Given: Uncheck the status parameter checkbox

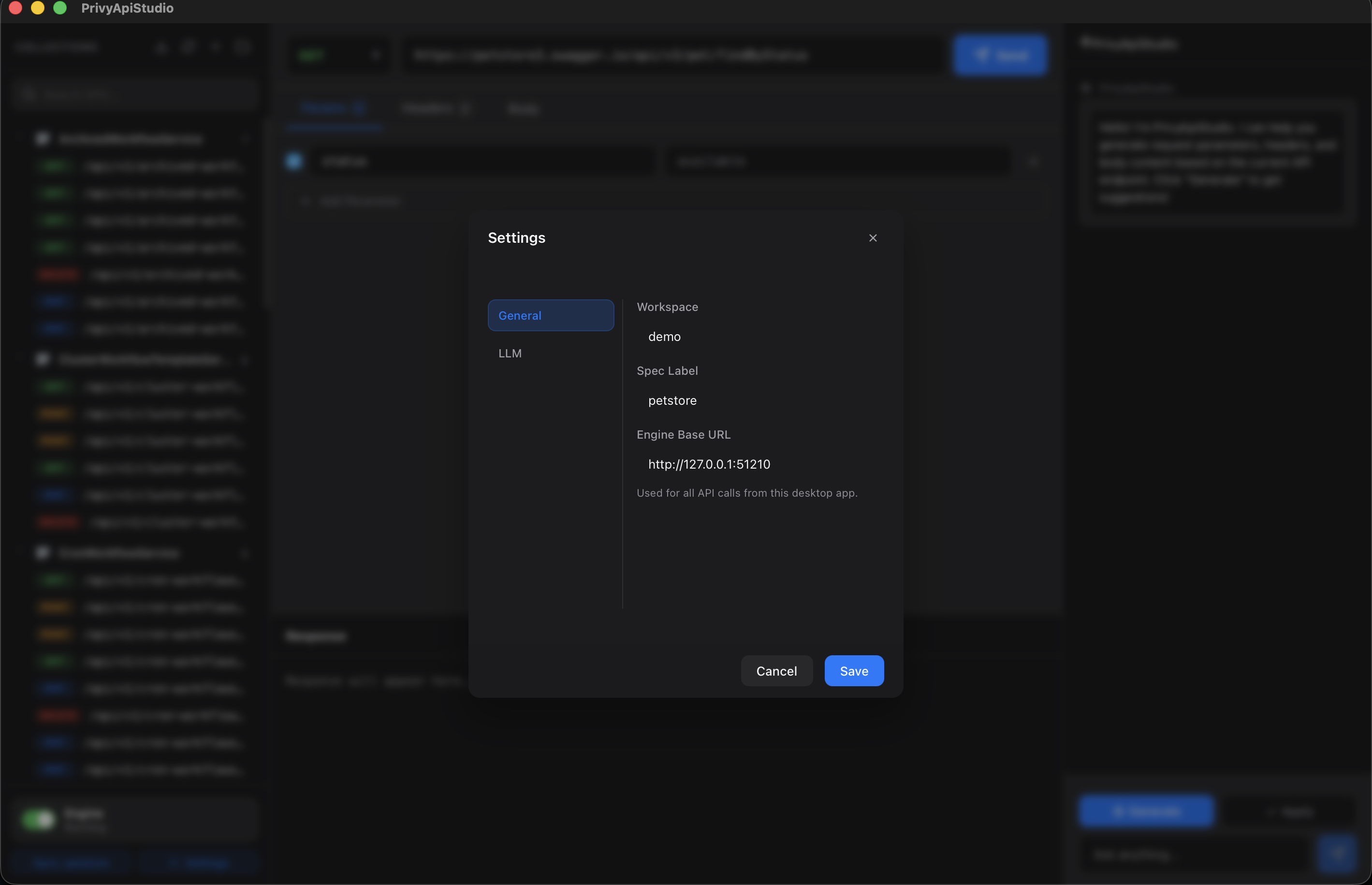Looking at the screenshot, I should point(293,162).
